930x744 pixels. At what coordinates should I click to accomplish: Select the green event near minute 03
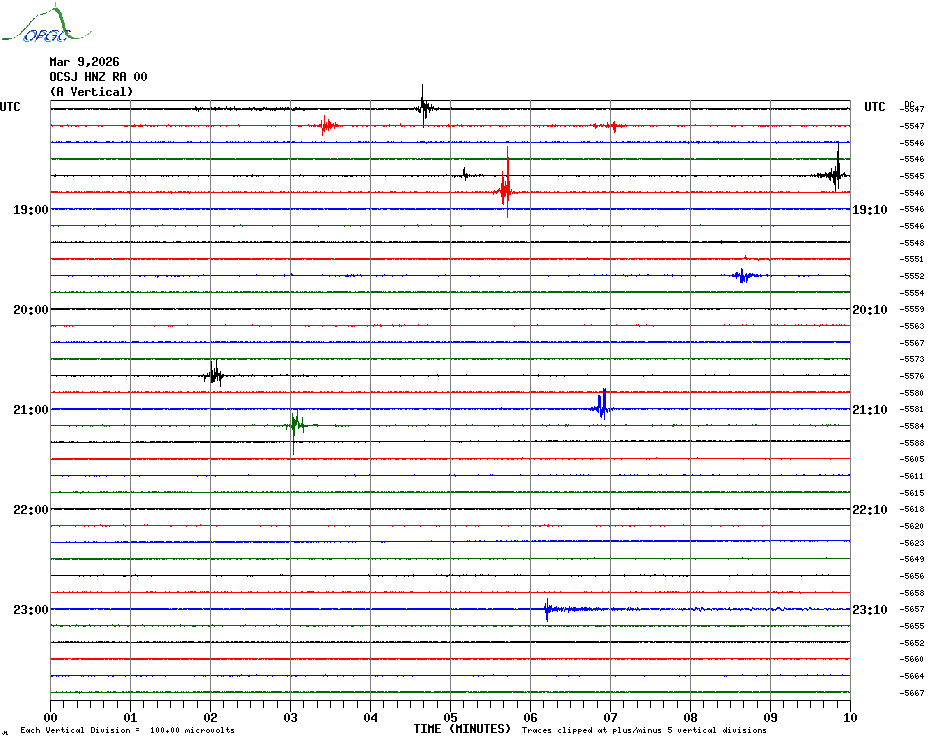[294, 424]
